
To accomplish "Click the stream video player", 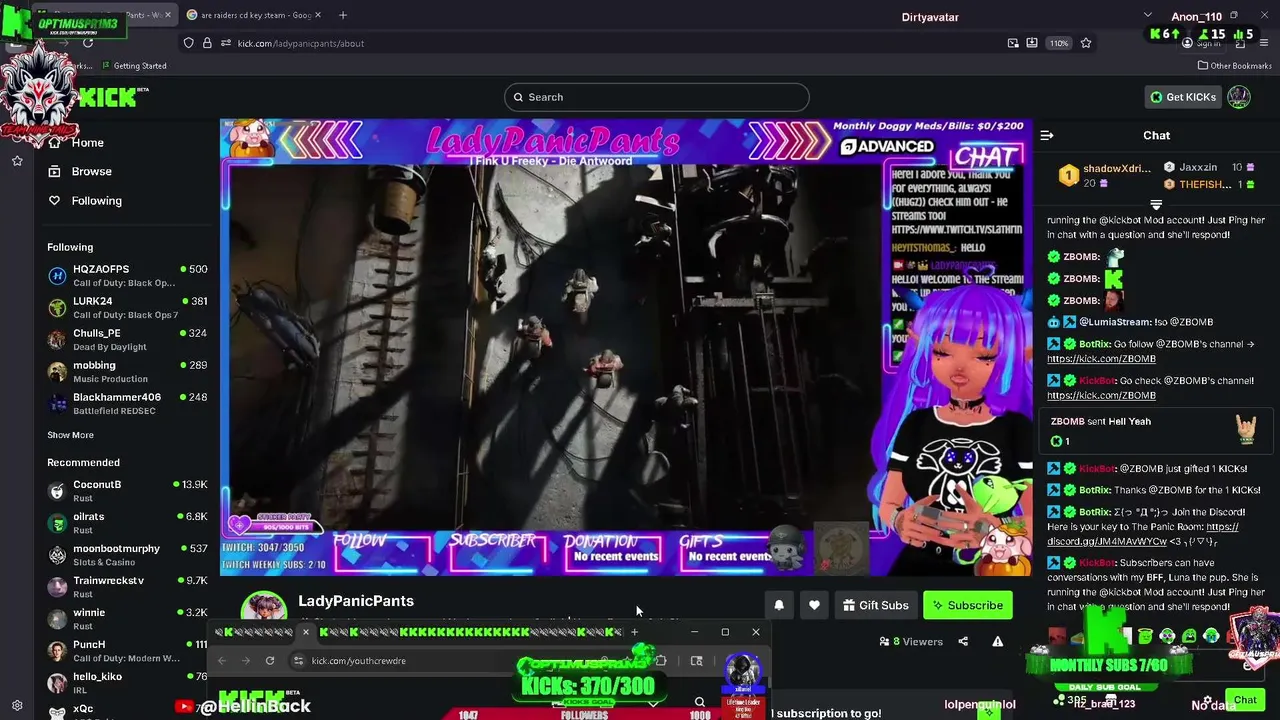I will tap(626, 347).
